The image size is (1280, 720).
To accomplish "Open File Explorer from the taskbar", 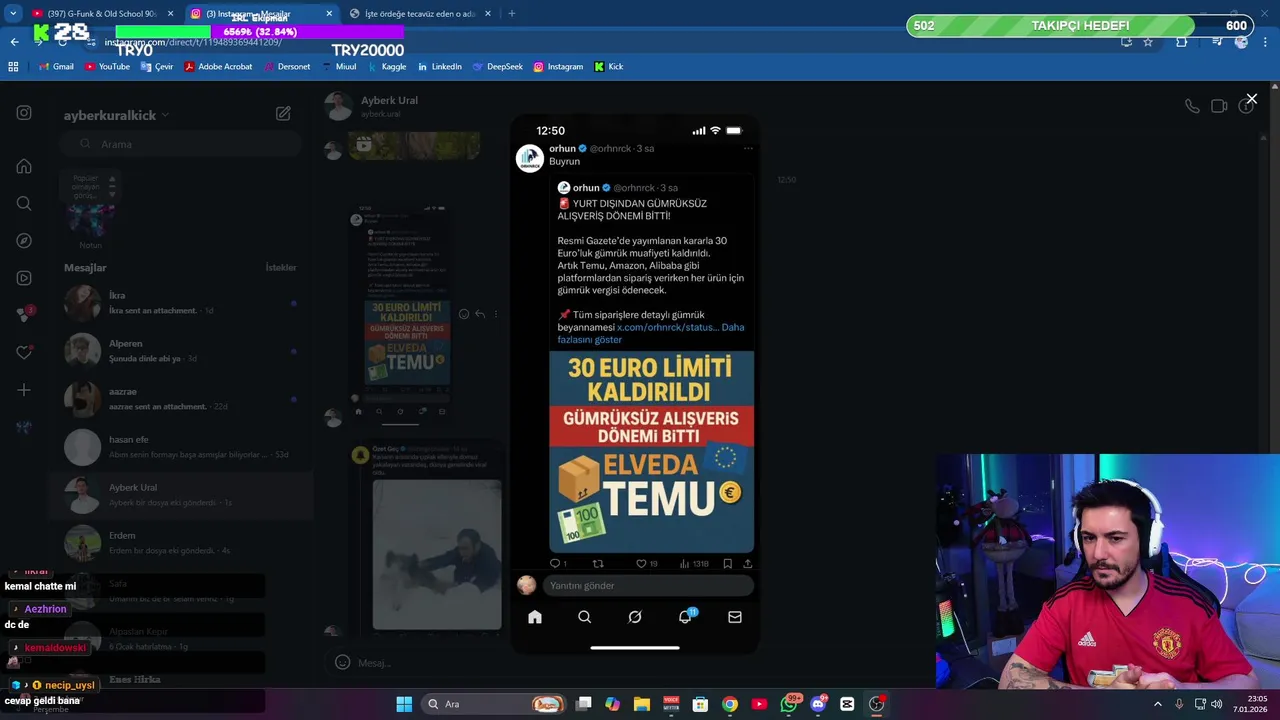I will point(642,704).
